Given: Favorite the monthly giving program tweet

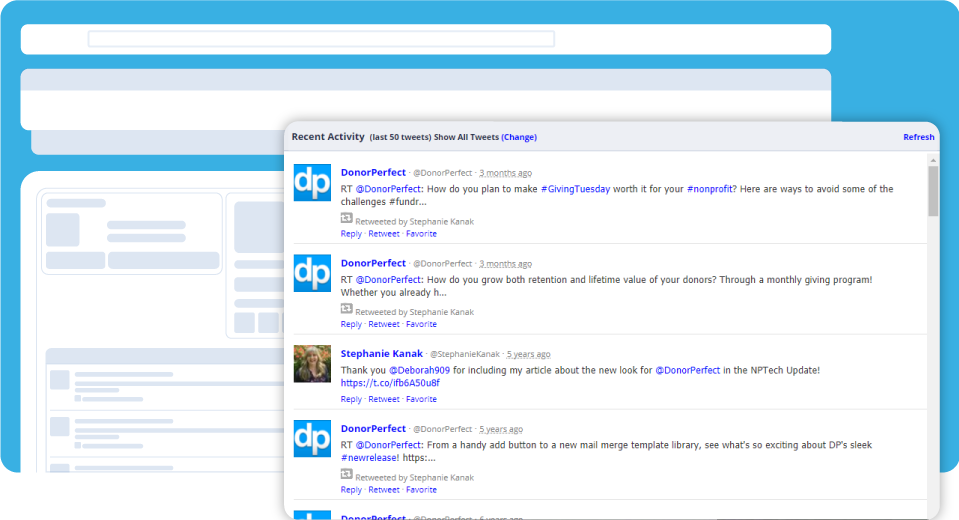Looking at the screenshot, I should [x=421, y=324].
